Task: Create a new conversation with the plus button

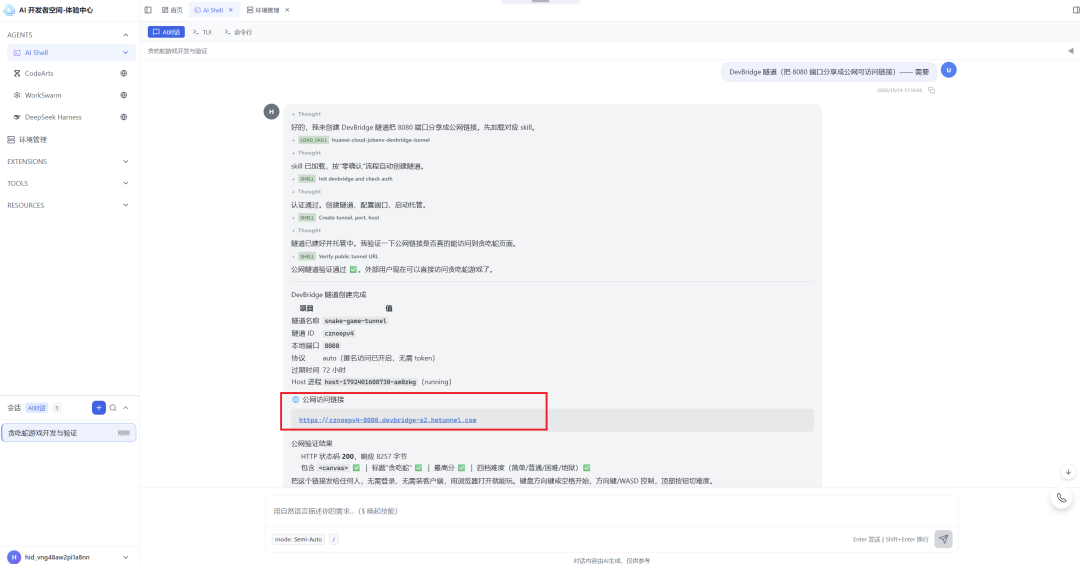Action: pos(98,408)
